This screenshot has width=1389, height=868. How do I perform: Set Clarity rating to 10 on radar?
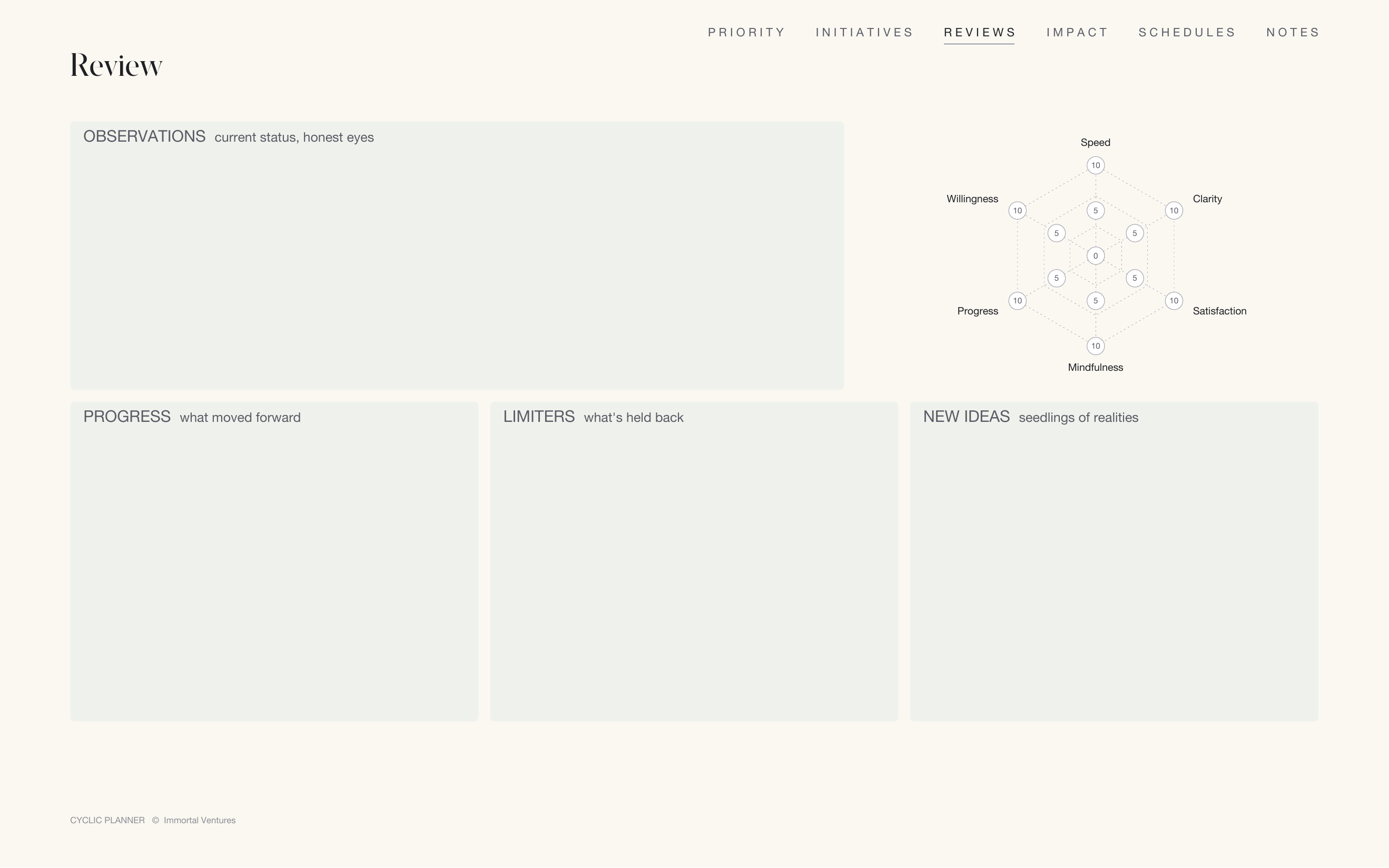(1174, 211)
